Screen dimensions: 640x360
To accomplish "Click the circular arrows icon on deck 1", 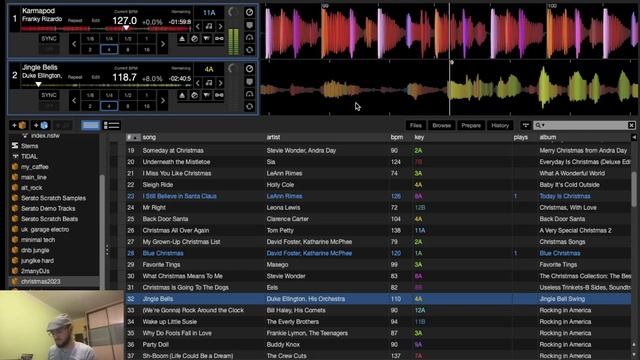I will (249, 50).
